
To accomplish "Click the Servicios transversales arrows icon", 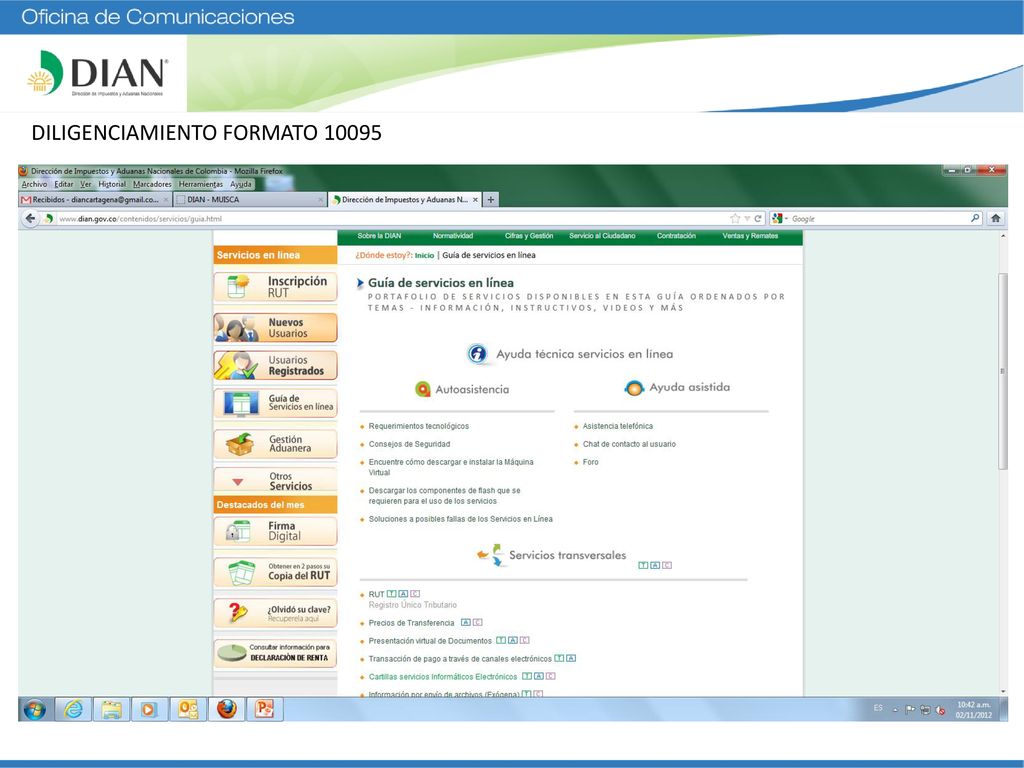I will (x=490, y=555).
